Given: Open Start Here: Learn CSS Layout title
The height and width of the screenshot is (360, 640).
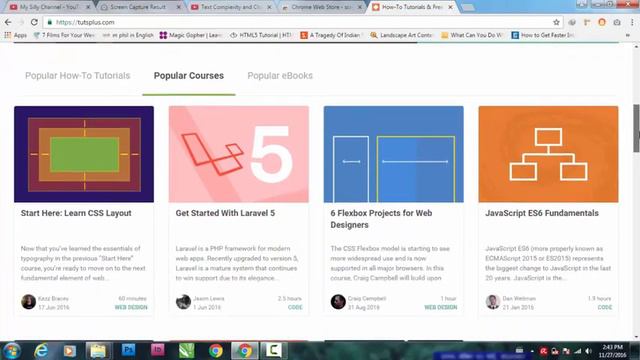Looking at the screenshot, I should (76, 213).
